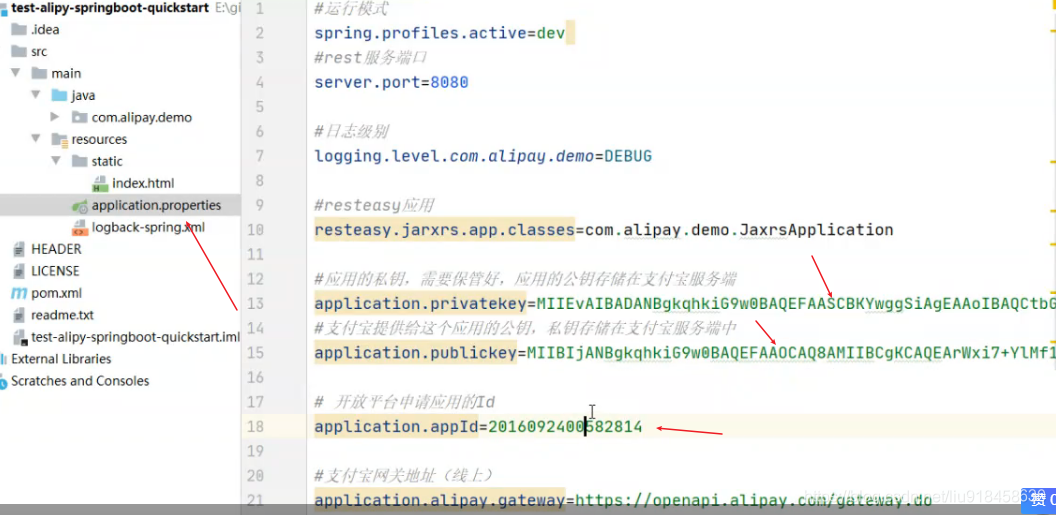The image size is (1056, 515).
Task: Click the HEADER file icon
Action: [x=19, y=250]
